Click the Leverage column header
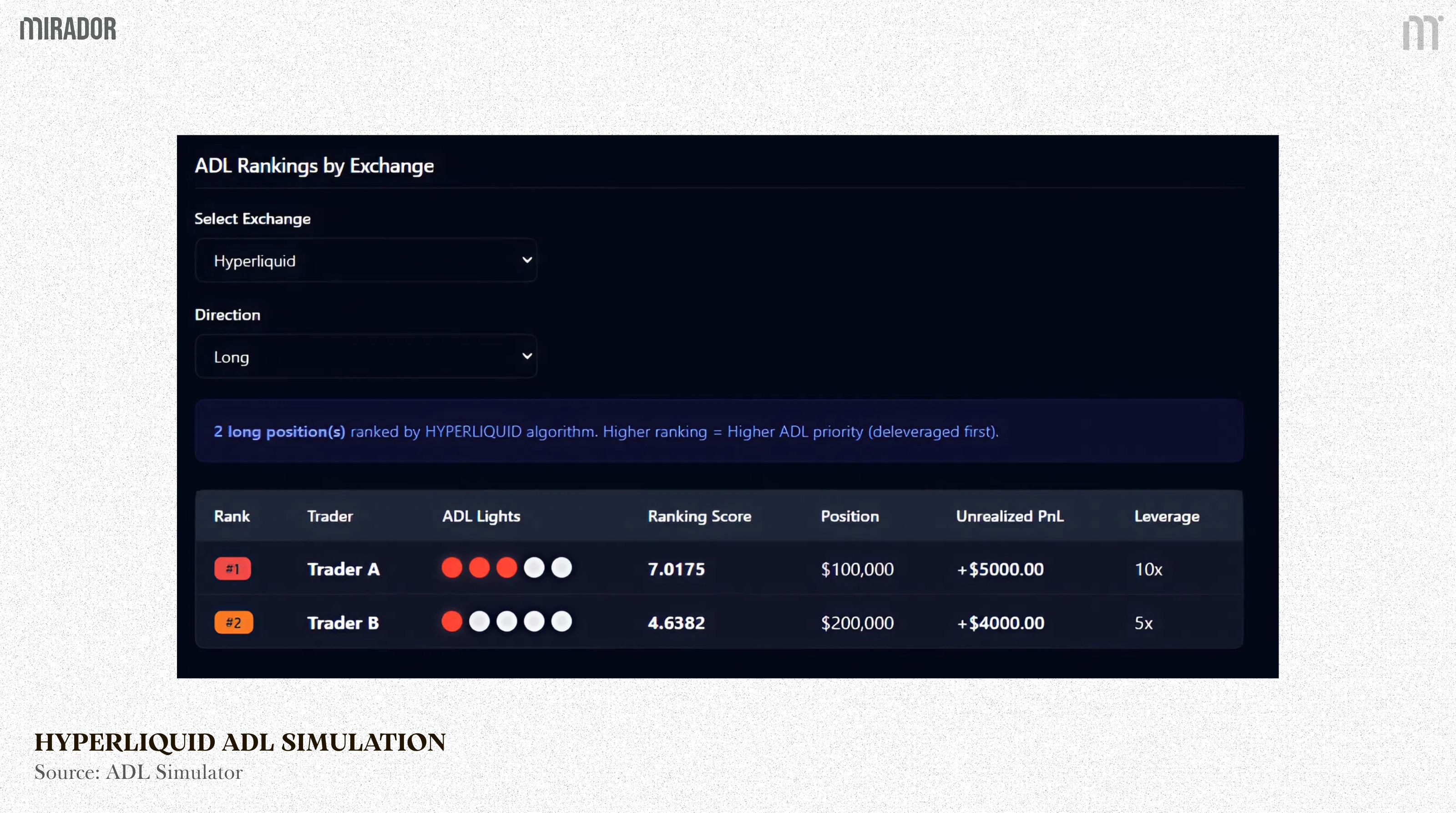 tap(1167, 516)
